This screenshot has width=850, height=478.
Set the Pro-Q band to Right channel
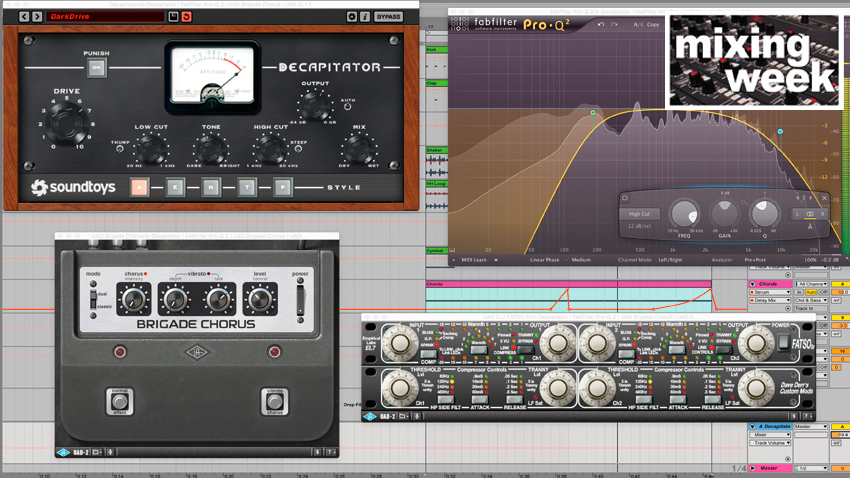tap(822, 215)
